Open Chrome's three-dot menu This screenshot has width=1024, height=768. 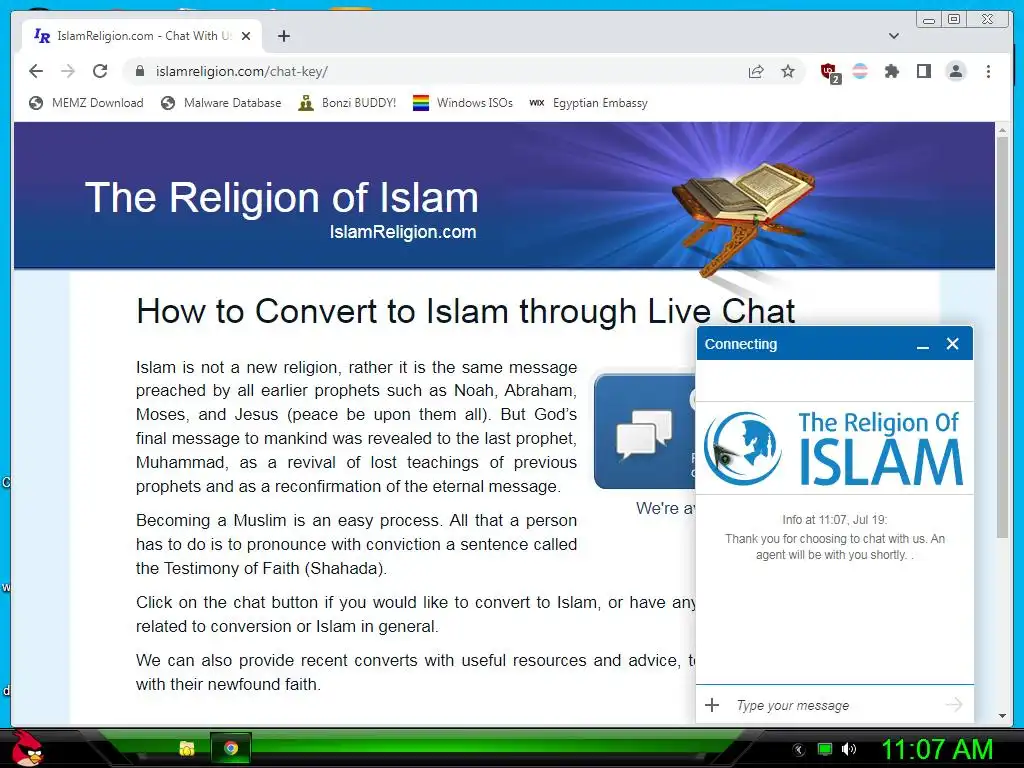pos(988,71)
